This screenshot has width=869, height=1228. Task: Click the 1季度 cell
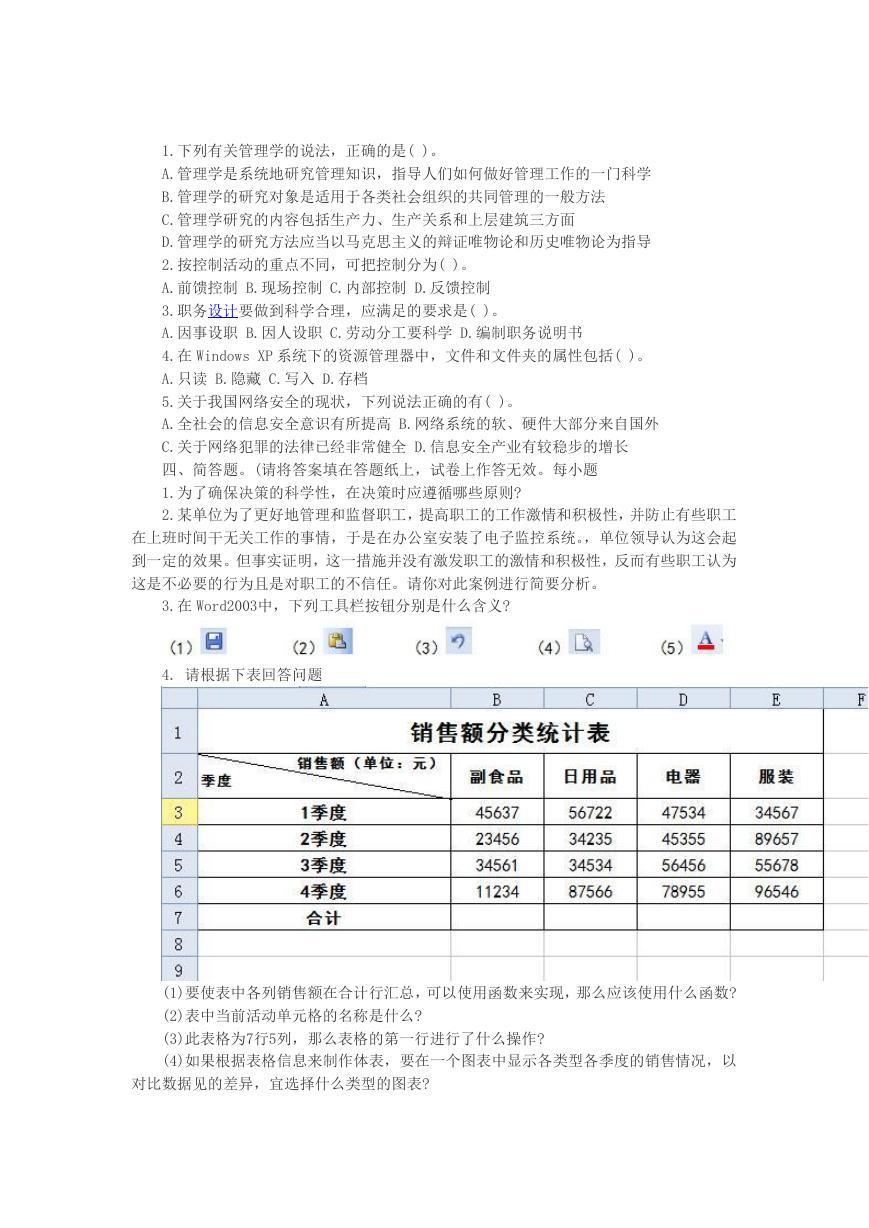pyautogui.click(x=324, y=813)
